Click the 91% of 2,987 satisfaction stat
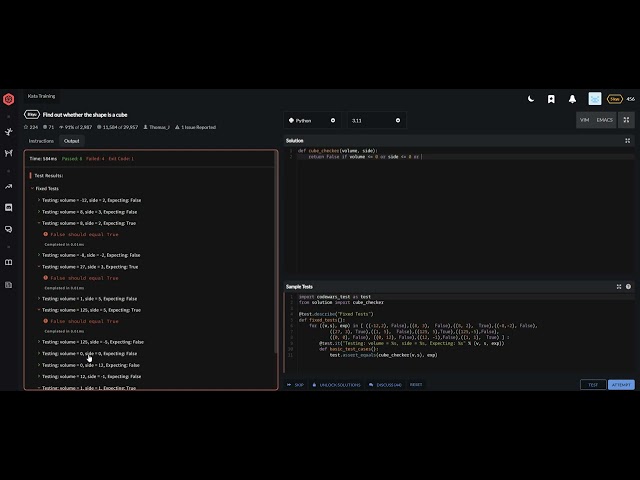 click(x=76, y=127)
